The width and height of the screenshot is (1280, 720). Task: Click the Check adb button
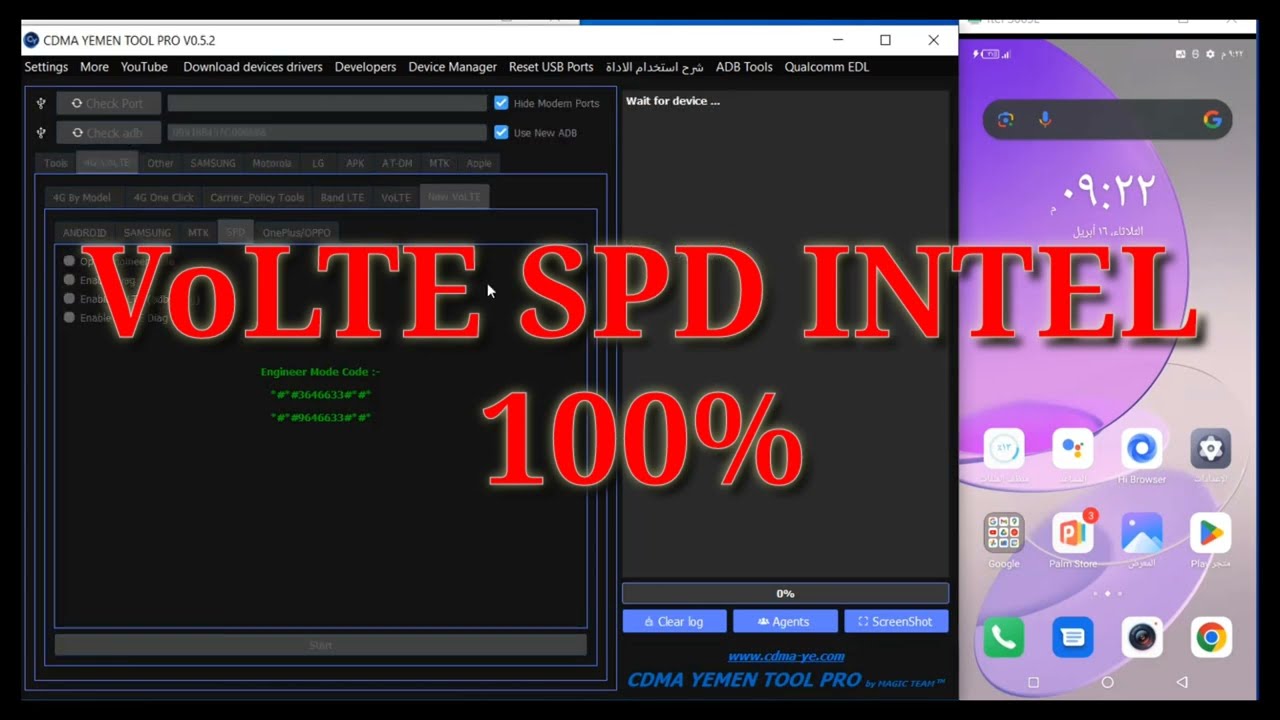(108, 132)
